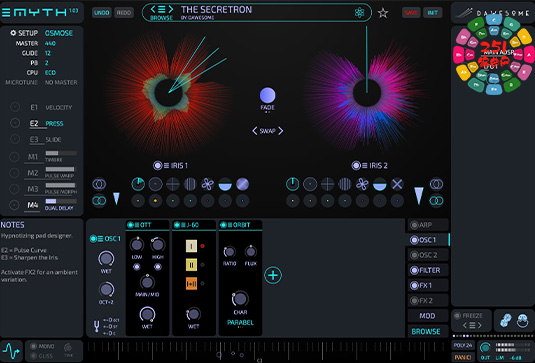The image size is (535, 363).
Task: Click the tuning fork icon in OSC 1
Action: (x=97, y=326)
